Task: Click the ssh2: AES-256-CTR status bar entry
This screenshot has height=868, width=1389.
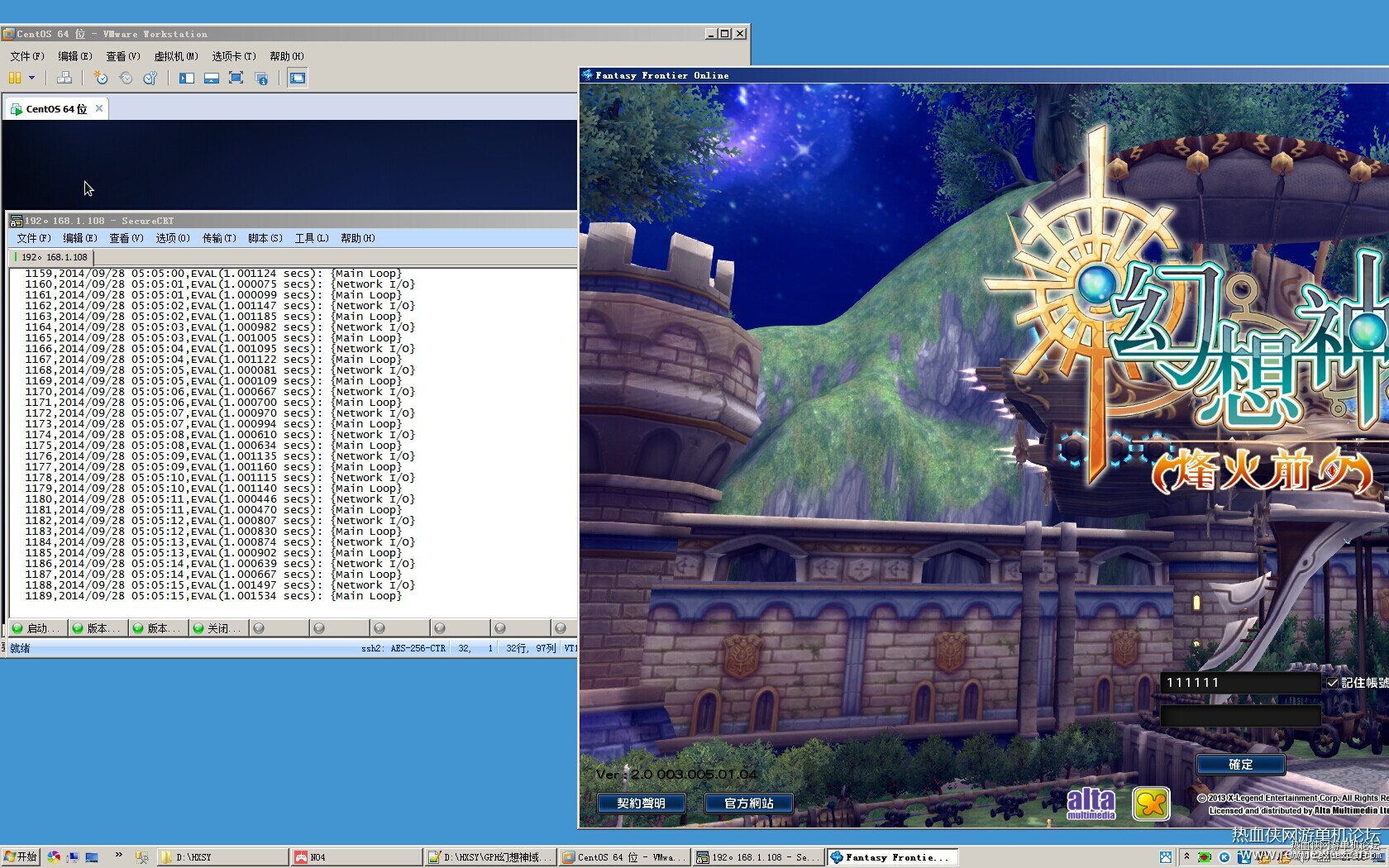Action: [x=403, y=649]
